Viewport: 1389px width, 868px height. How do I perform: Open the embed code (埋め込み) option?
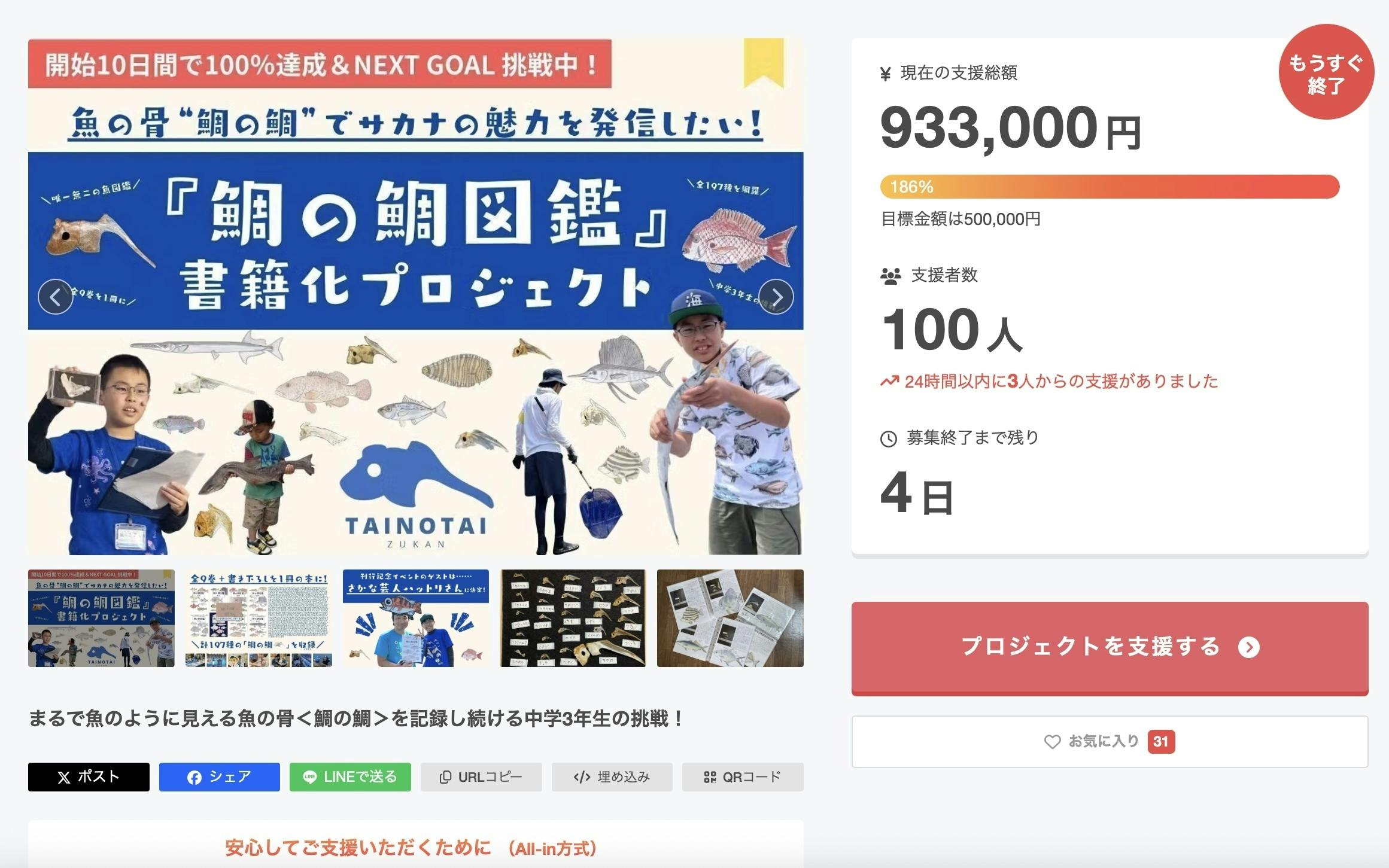pyautogui.click(x=612, y=776)
